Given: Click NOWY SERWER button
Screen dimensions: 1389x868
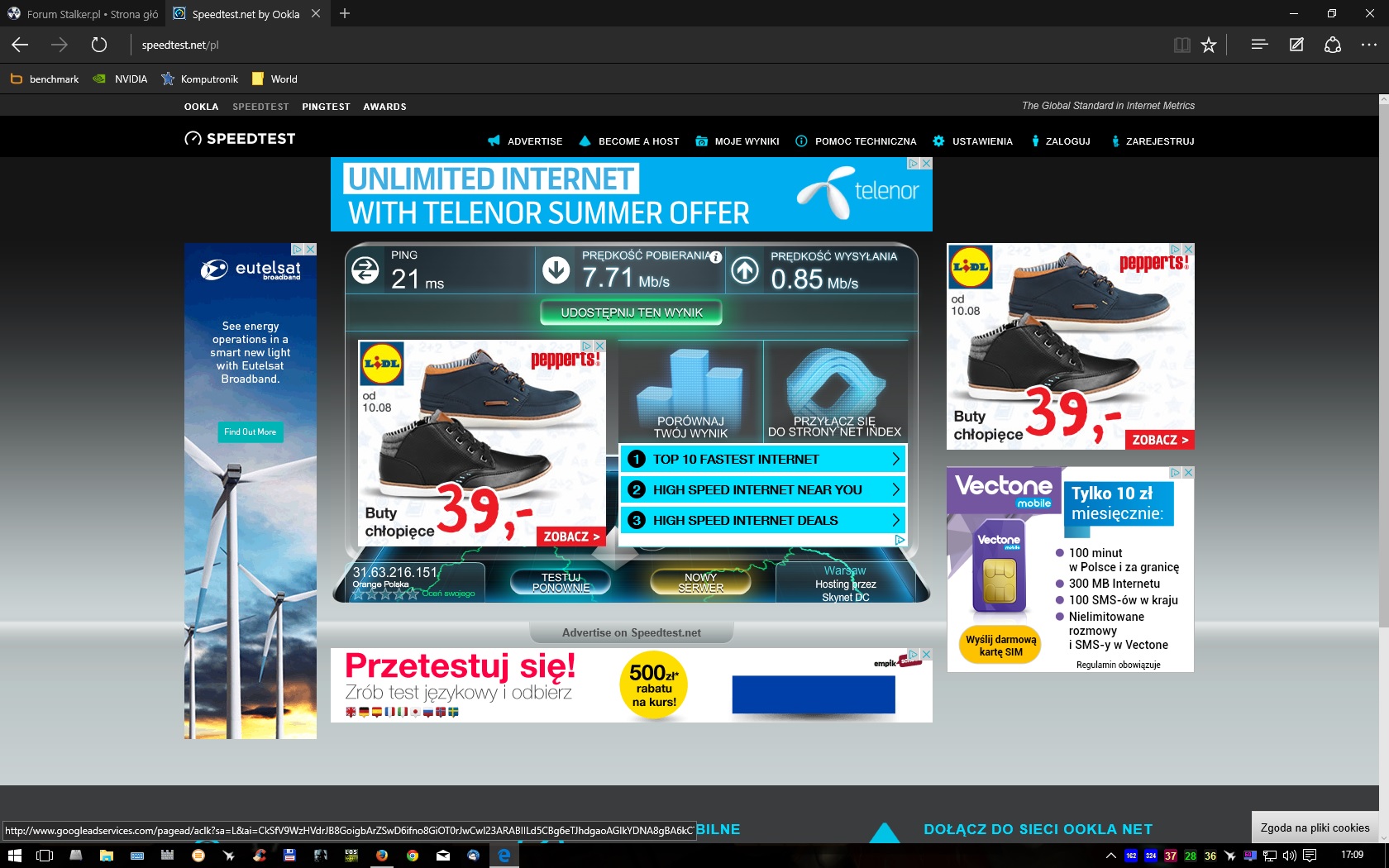Looking at the screenshot, I should coord(700,583).
